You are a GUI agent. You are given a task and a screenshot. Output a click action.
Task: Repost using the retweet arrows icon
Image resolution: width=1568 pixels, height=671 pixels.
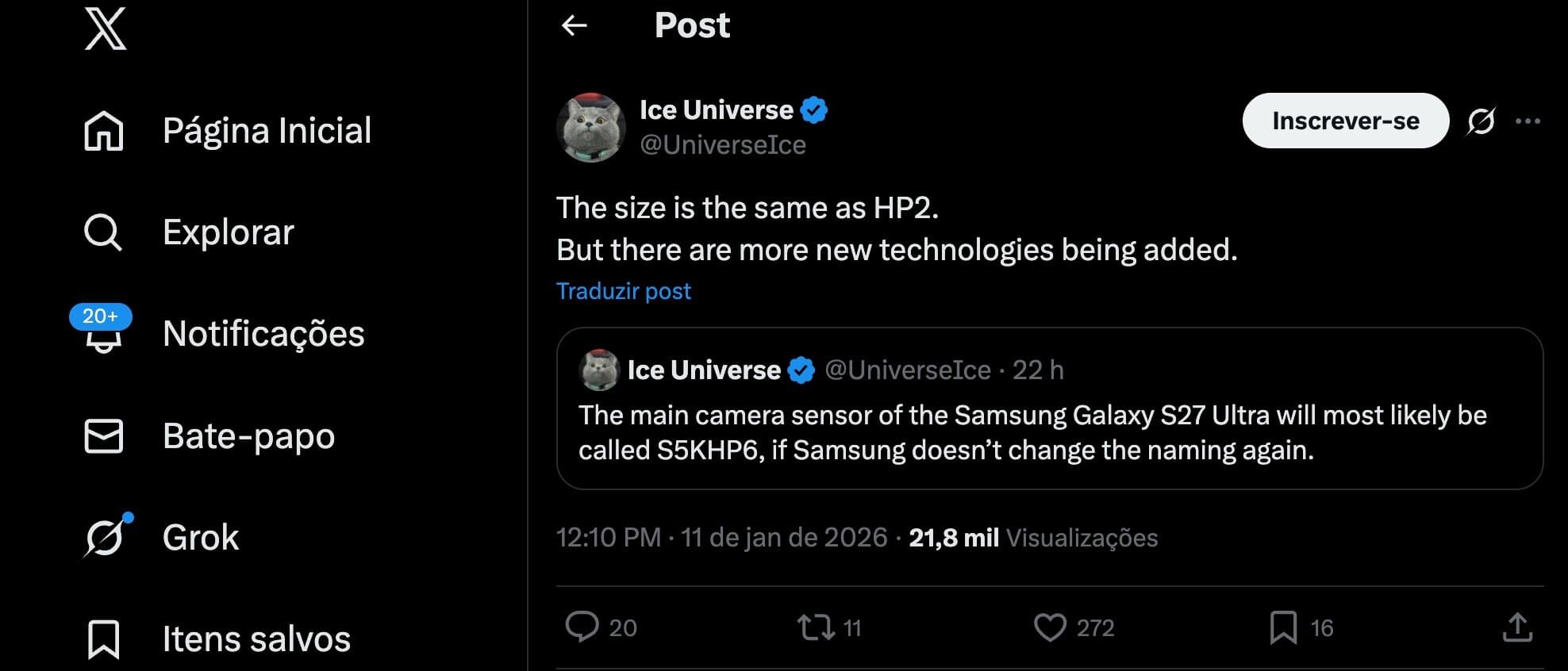click(816, 627)
